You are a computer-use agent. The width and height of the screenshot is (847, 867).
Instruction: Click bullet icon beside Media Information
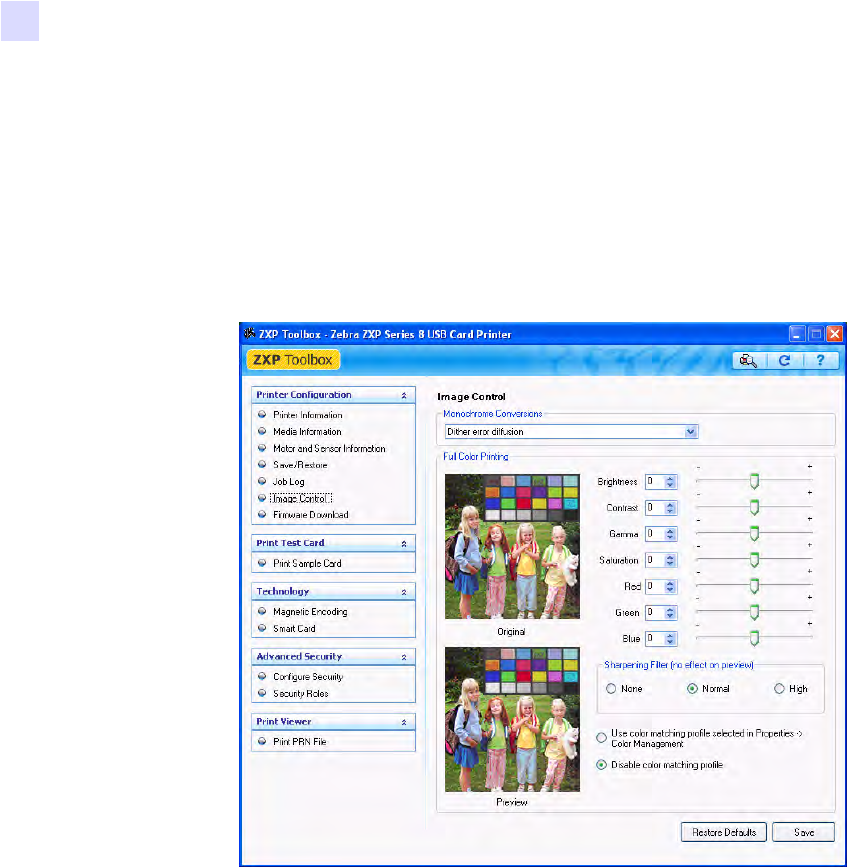coord(262,431)
